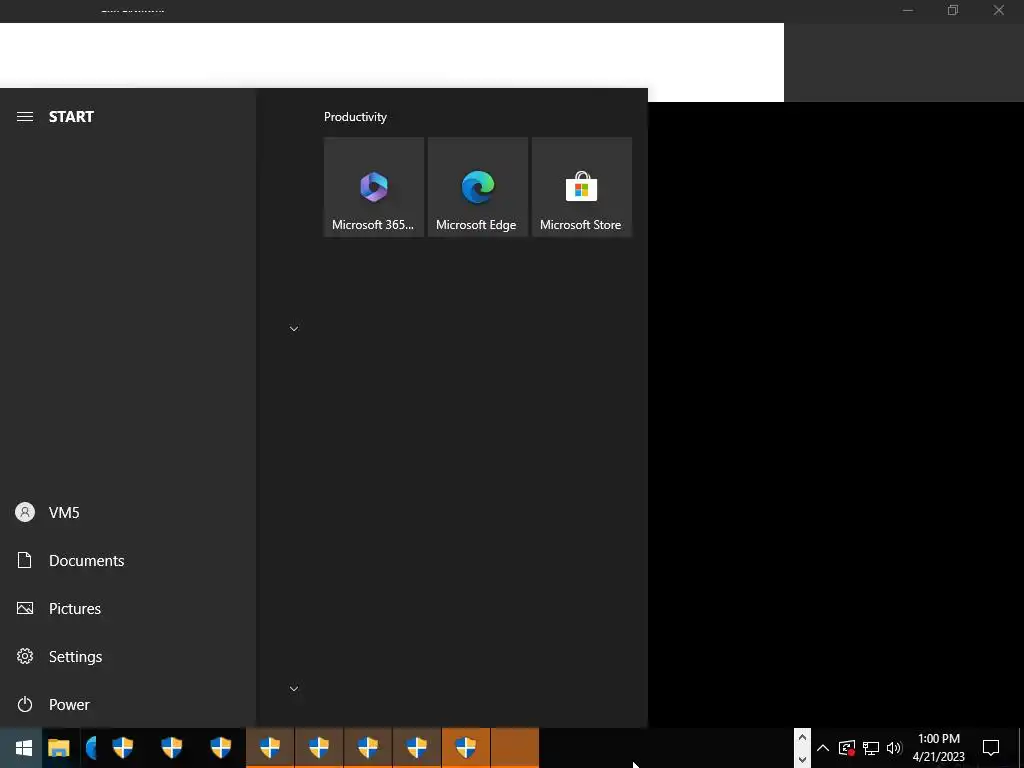Expand the upper chevron in app list
This screenshot has height=768, width=1024.
pyautogui.click(x=294, y=328)
